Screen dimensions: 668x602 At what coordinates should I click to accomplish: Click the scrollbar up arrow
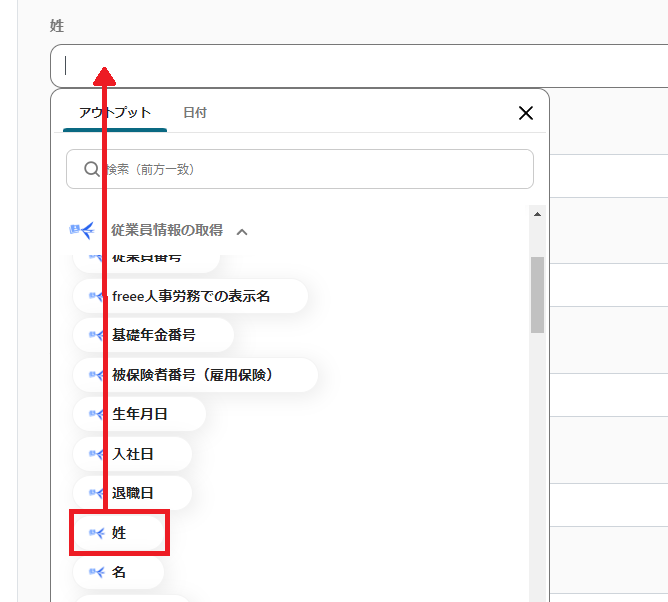[537, 214]
